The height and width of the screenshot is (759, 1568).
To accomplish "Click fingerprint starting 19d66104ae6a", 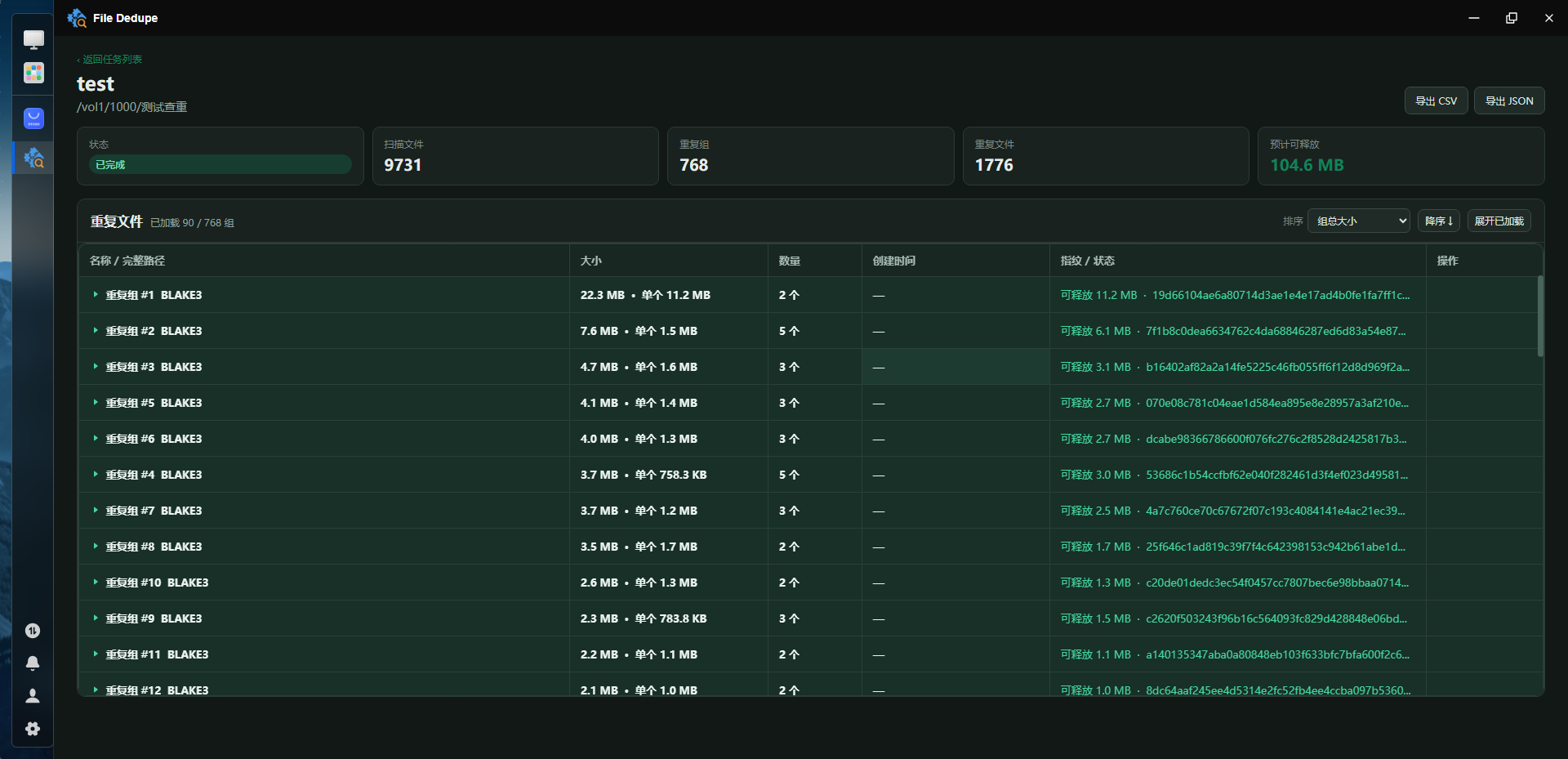I will (x=1281, y=295).
